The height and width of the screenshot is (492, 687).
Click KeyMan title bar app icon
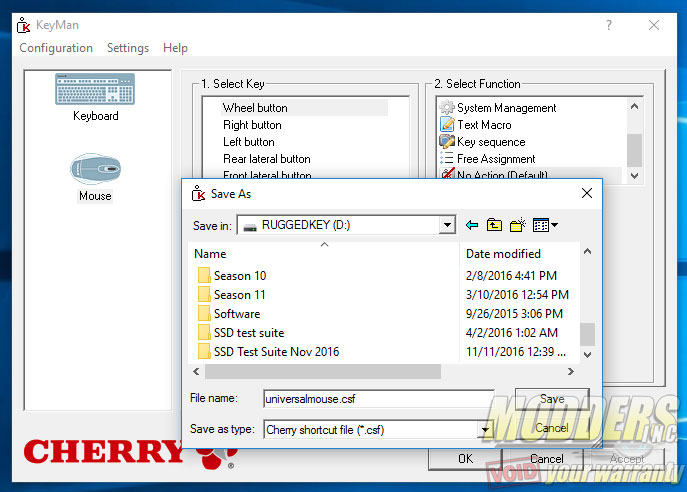(23, 25)
